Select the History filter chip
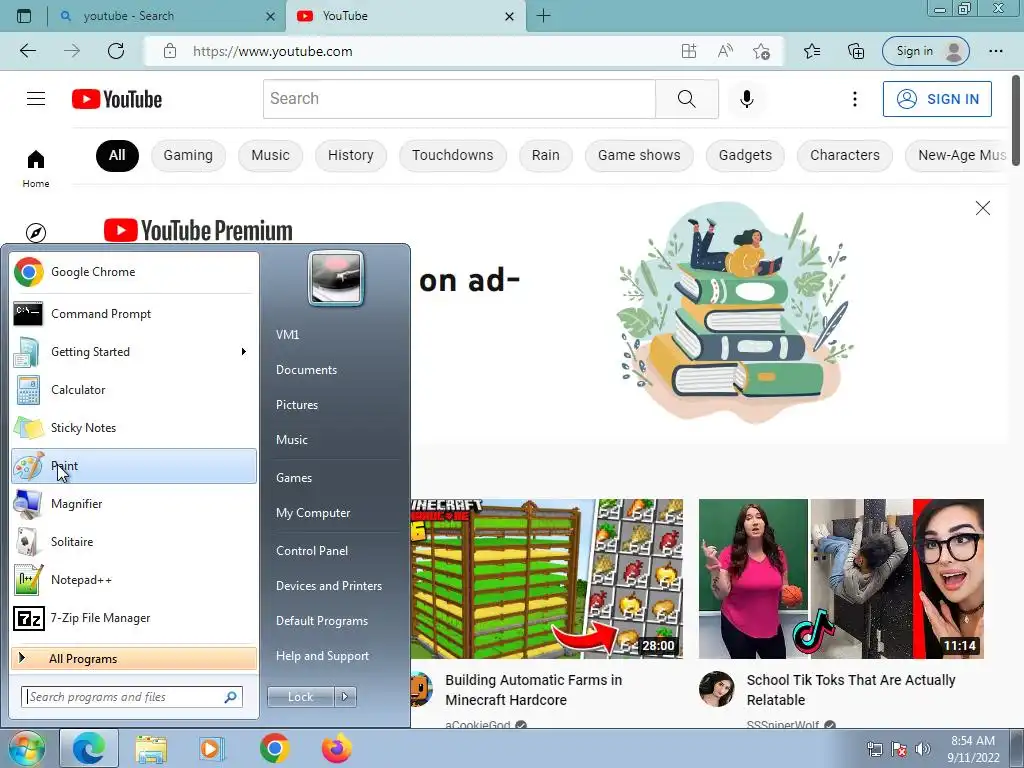1024x768 pixels. click(x=351, y=155)
